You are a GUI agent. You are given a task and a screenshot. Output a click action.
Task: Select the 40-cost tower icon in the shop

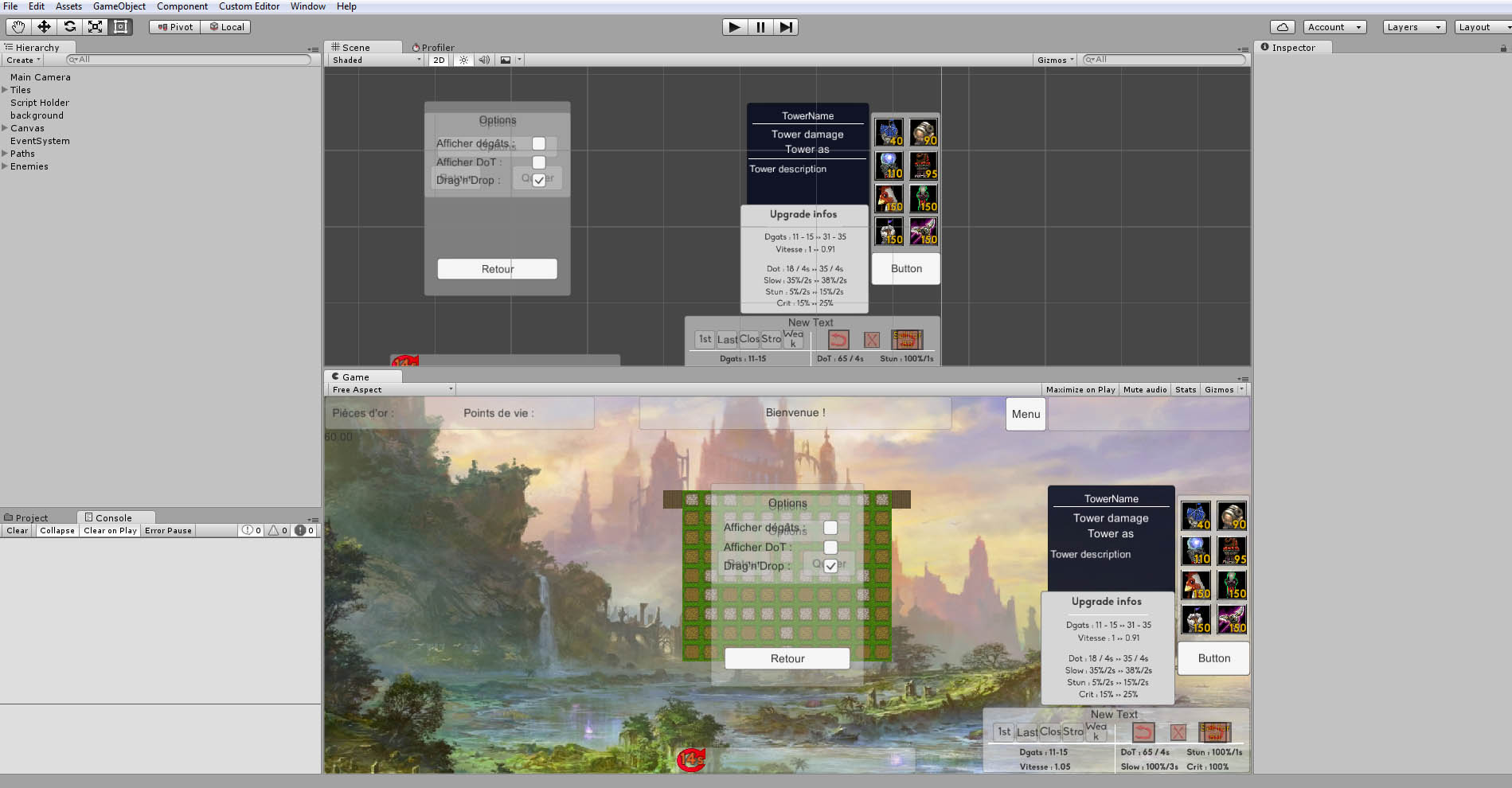(x=1196, y=515)
